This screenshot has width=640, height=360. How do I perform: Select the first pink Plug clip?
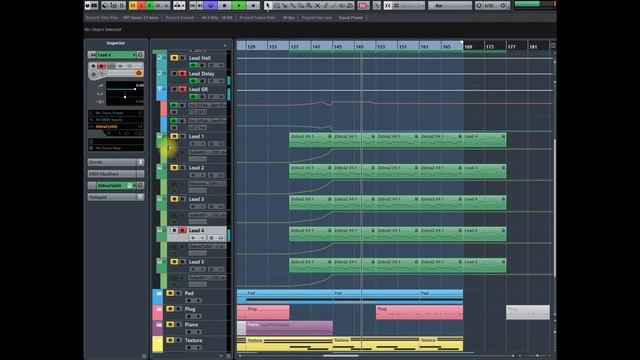(263, 312)
